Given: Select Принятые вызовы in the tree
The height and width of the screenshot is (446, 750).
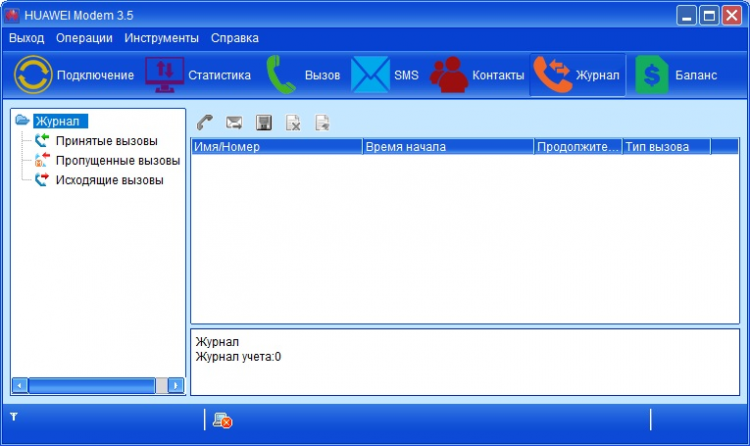Looking at the screenshot, I should 107,141.
